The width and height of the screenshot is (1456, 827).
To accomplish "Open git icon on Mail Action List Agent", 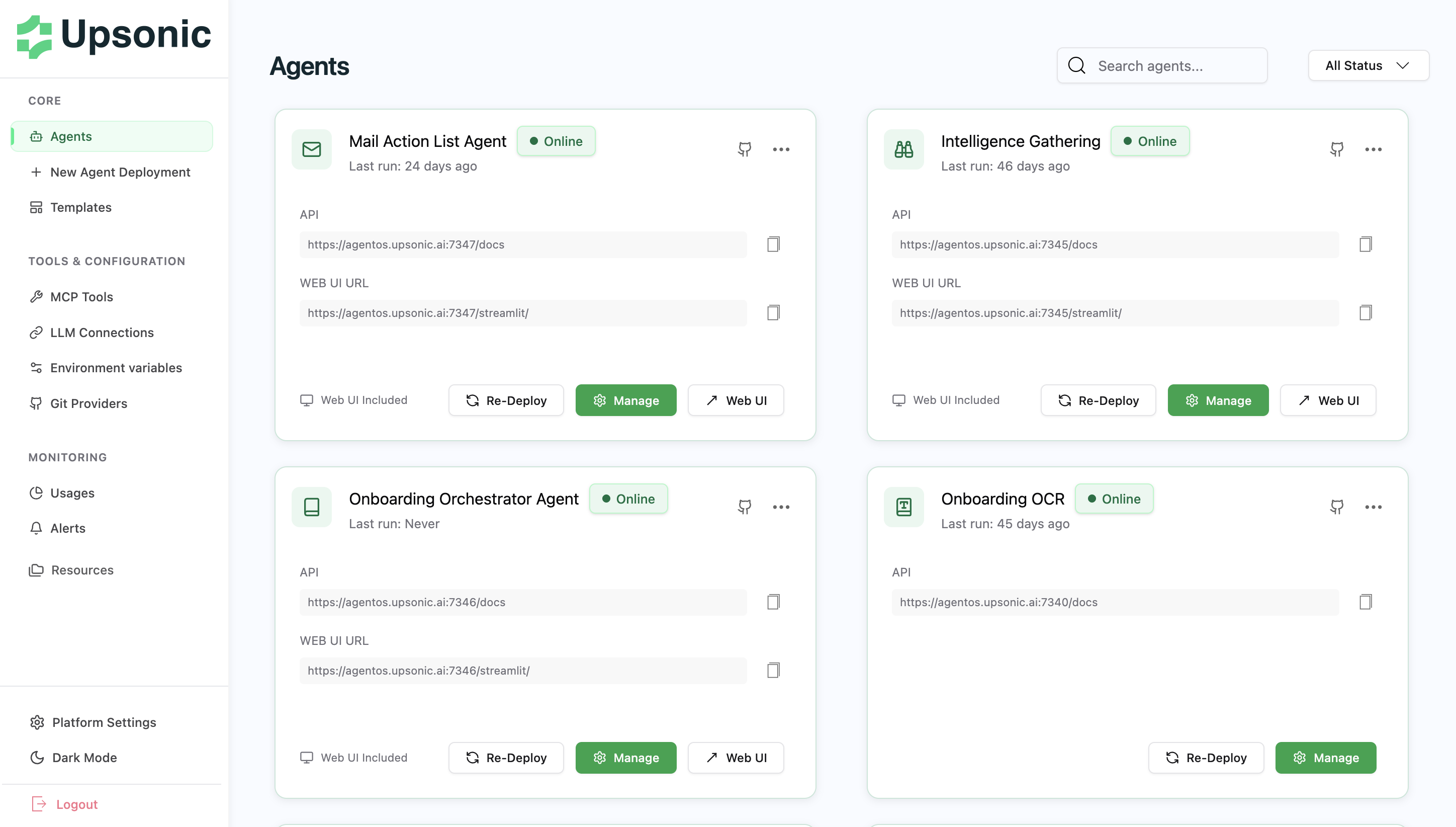I will (744, 149).
